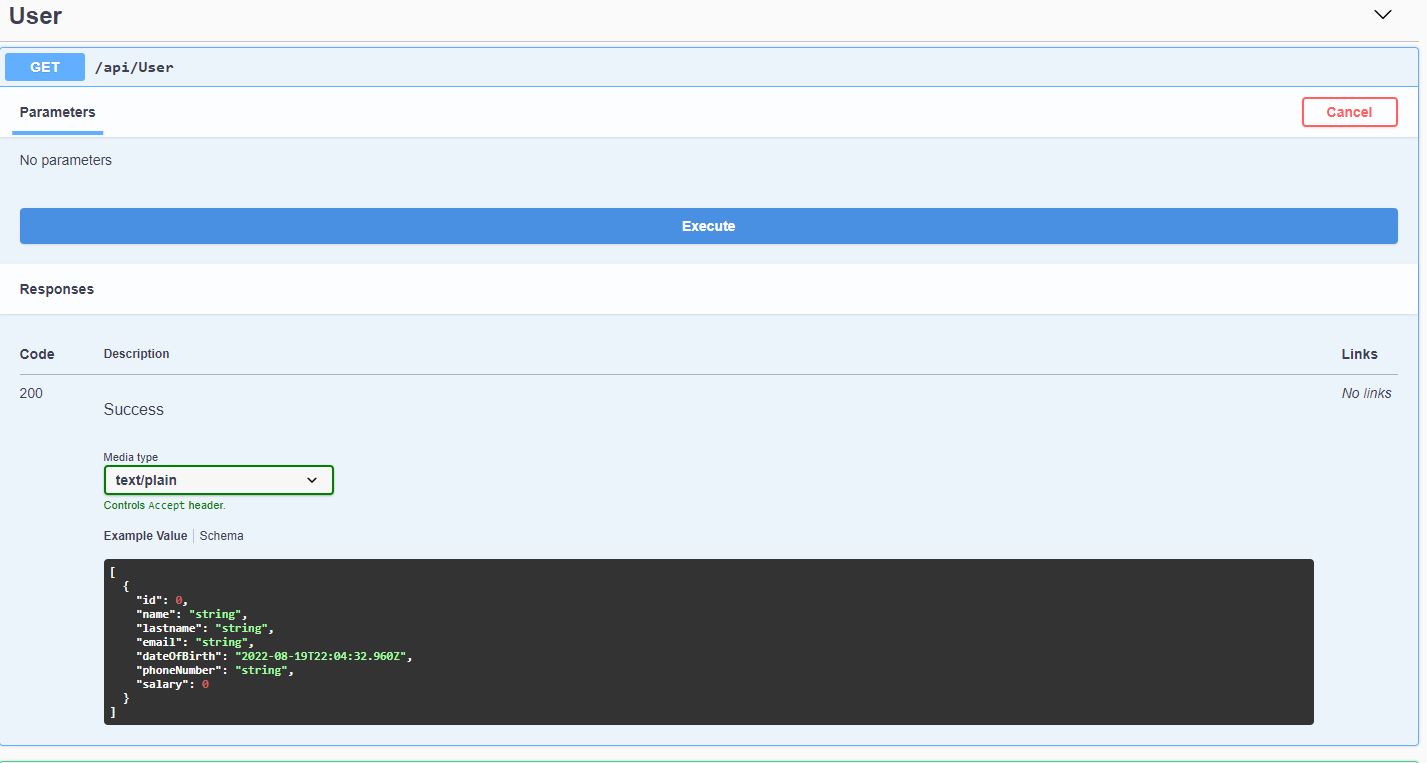Image resolution: width=1427 pixels, height=763 pixels.
Task: Click the JSON example response block
Action: point(708,641)
